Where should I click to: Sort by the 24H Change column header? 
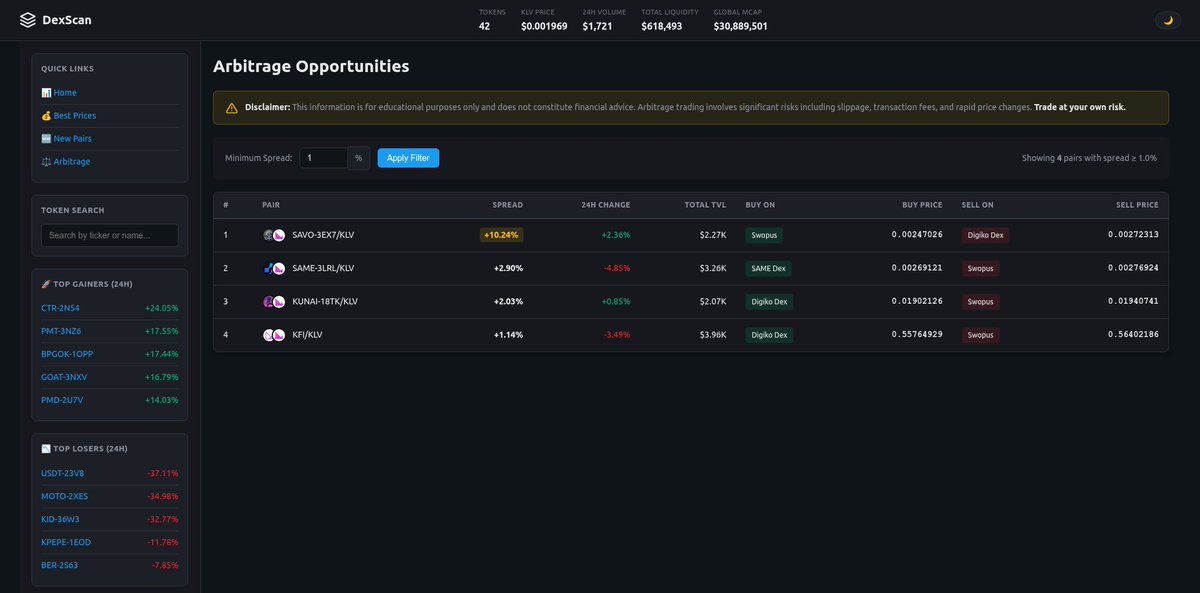(606, 205)
